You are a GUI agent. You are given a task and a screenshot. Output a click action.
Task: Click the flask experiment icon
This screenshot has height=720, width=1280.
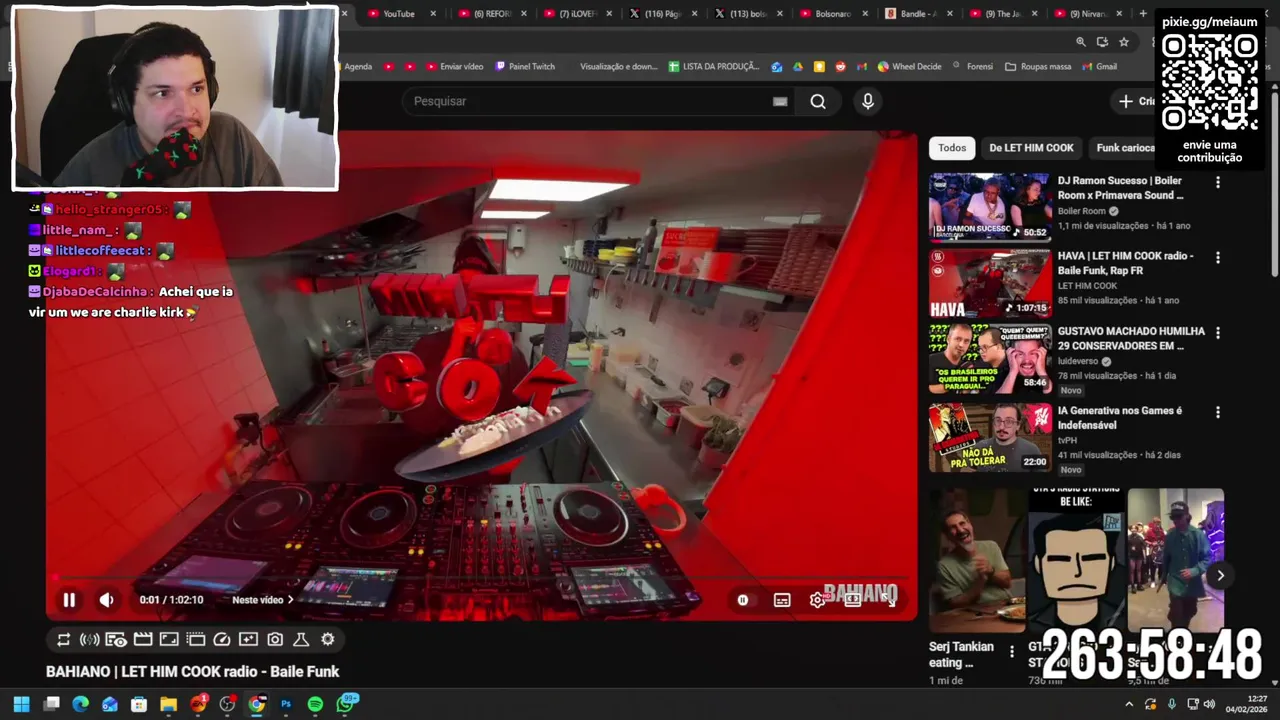coord(301,639)
